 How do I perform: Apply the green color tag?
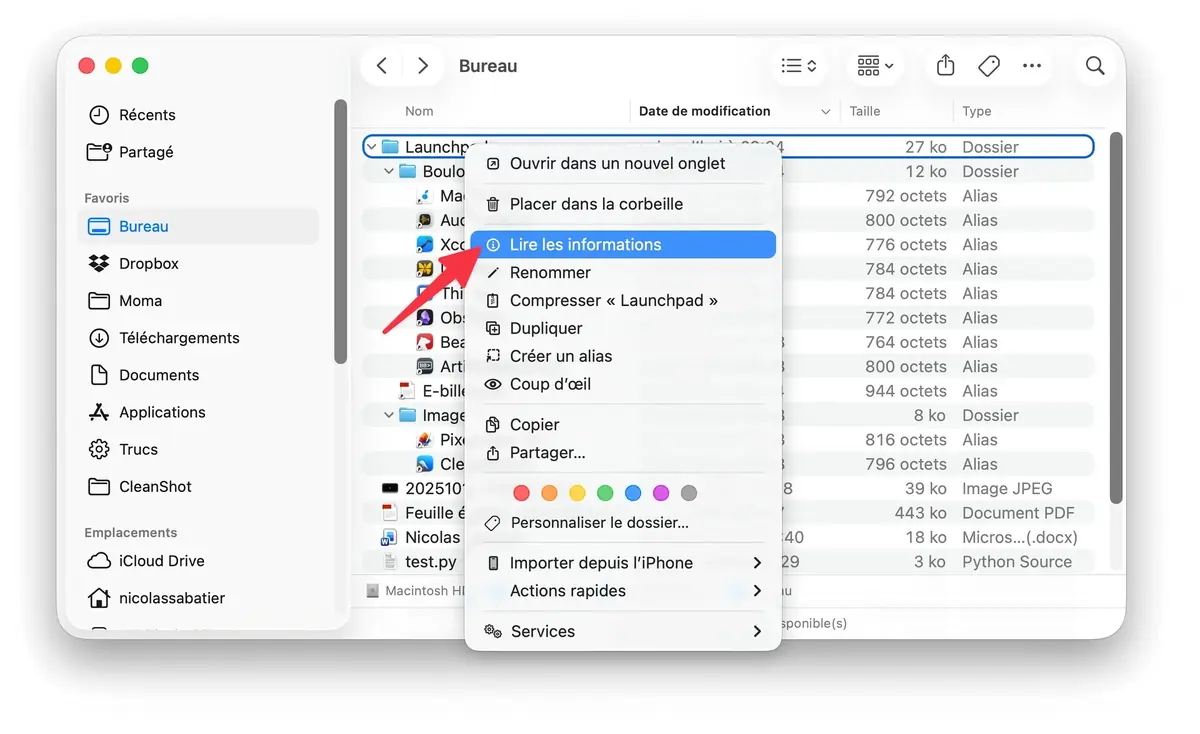tap(605, 493)
